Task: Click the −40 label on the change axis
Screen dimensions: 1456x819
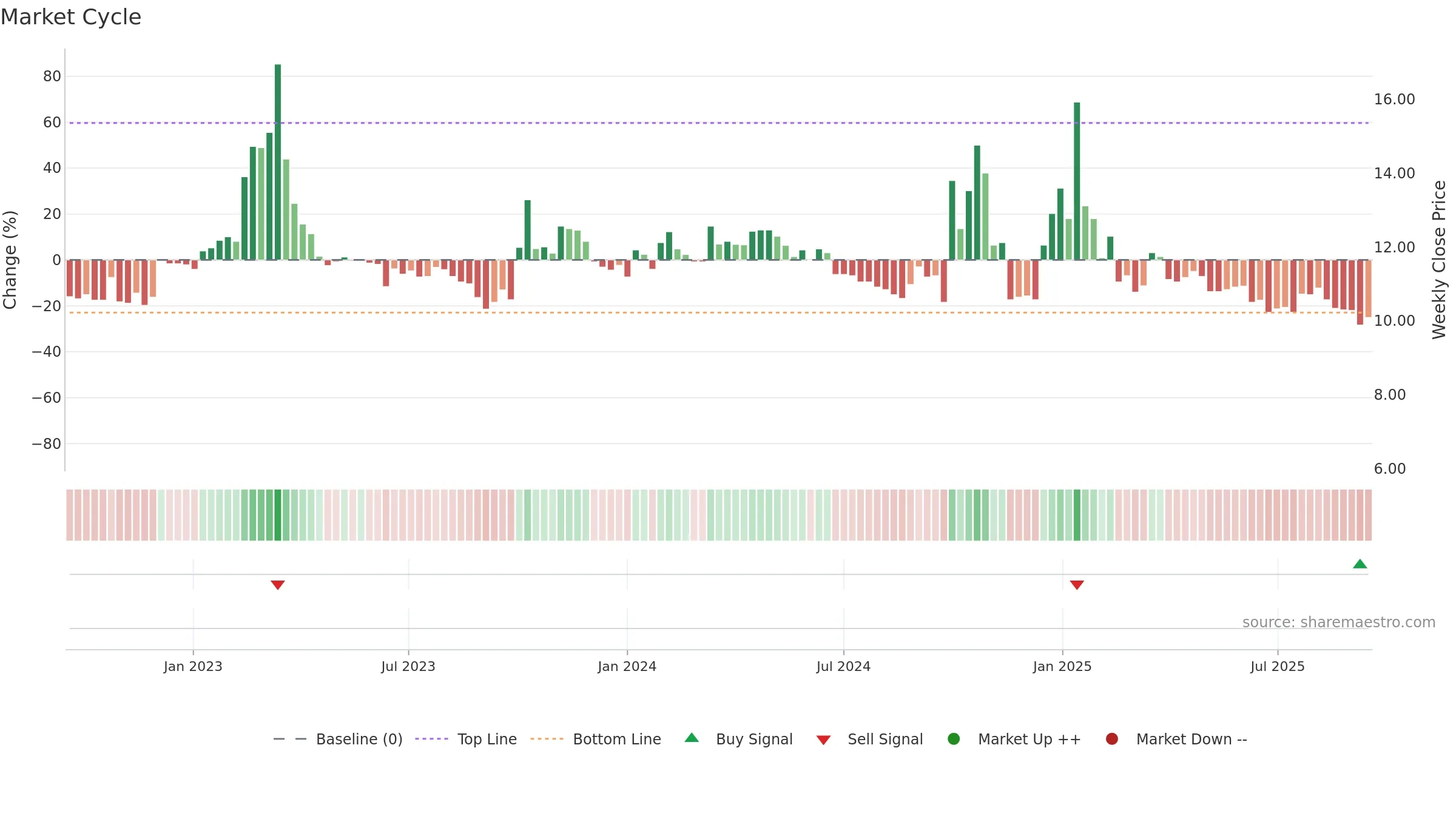Action: pos(47,352)
